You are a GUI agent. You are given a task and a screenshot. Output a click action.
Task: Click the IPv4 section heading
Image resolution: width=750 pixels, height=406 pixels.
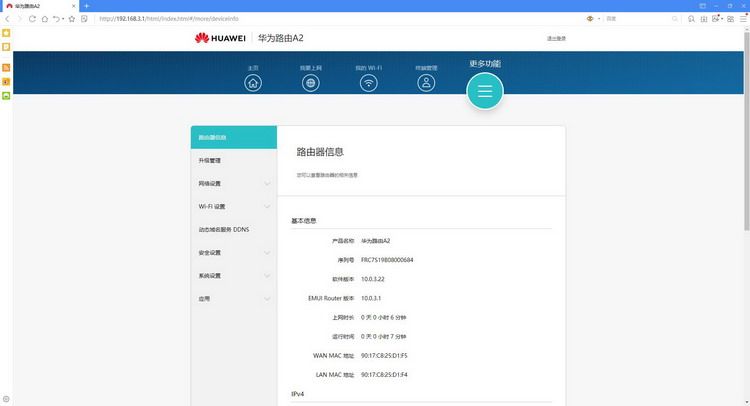pos(298,394)
